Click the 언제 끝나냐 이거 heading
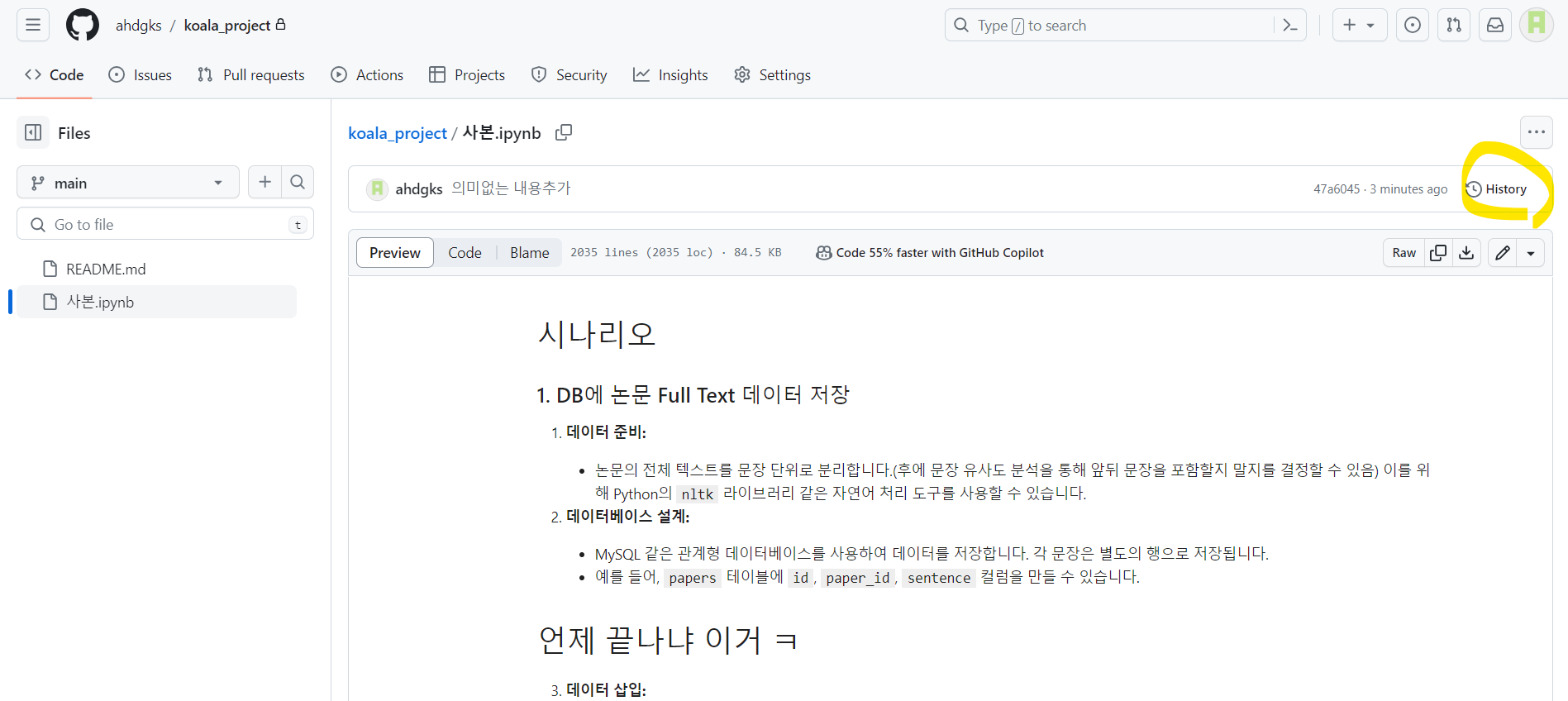This screenshot has width=1568, height=701. coord(668,640)
